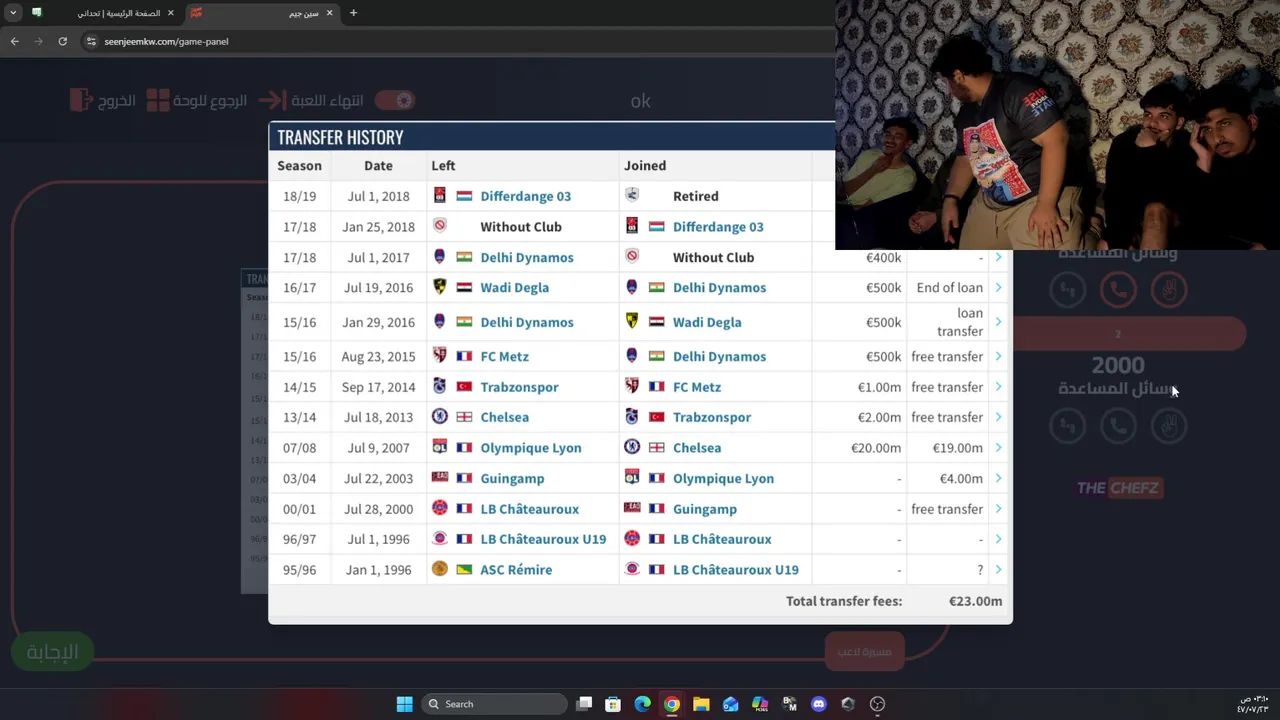Expand the Jul 22, 2003 transfer row arrow

point(998,478)
